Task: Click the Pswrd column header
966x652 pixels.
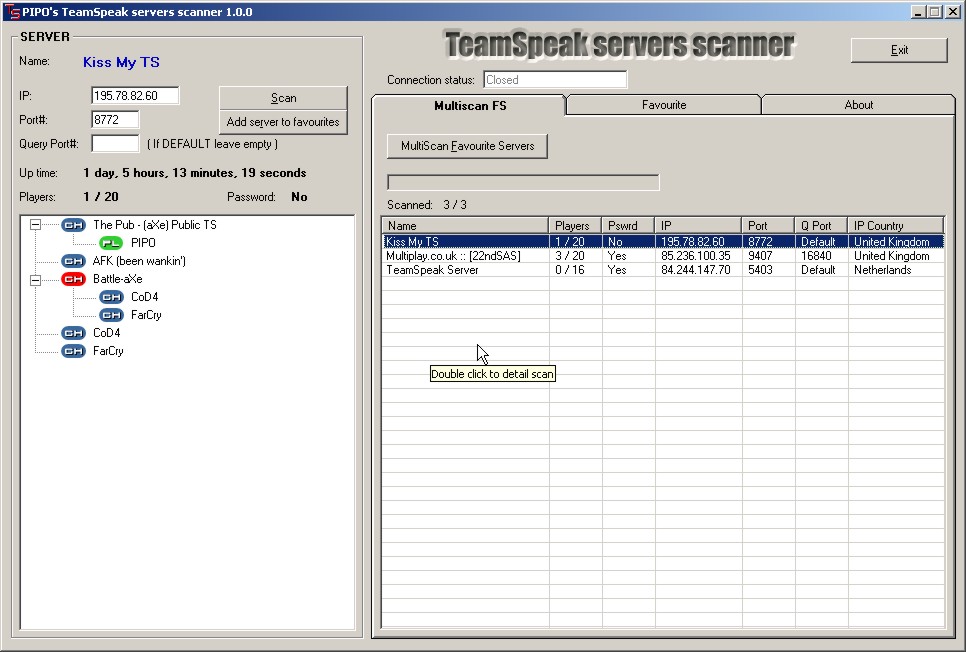Action: pos(628,226)
